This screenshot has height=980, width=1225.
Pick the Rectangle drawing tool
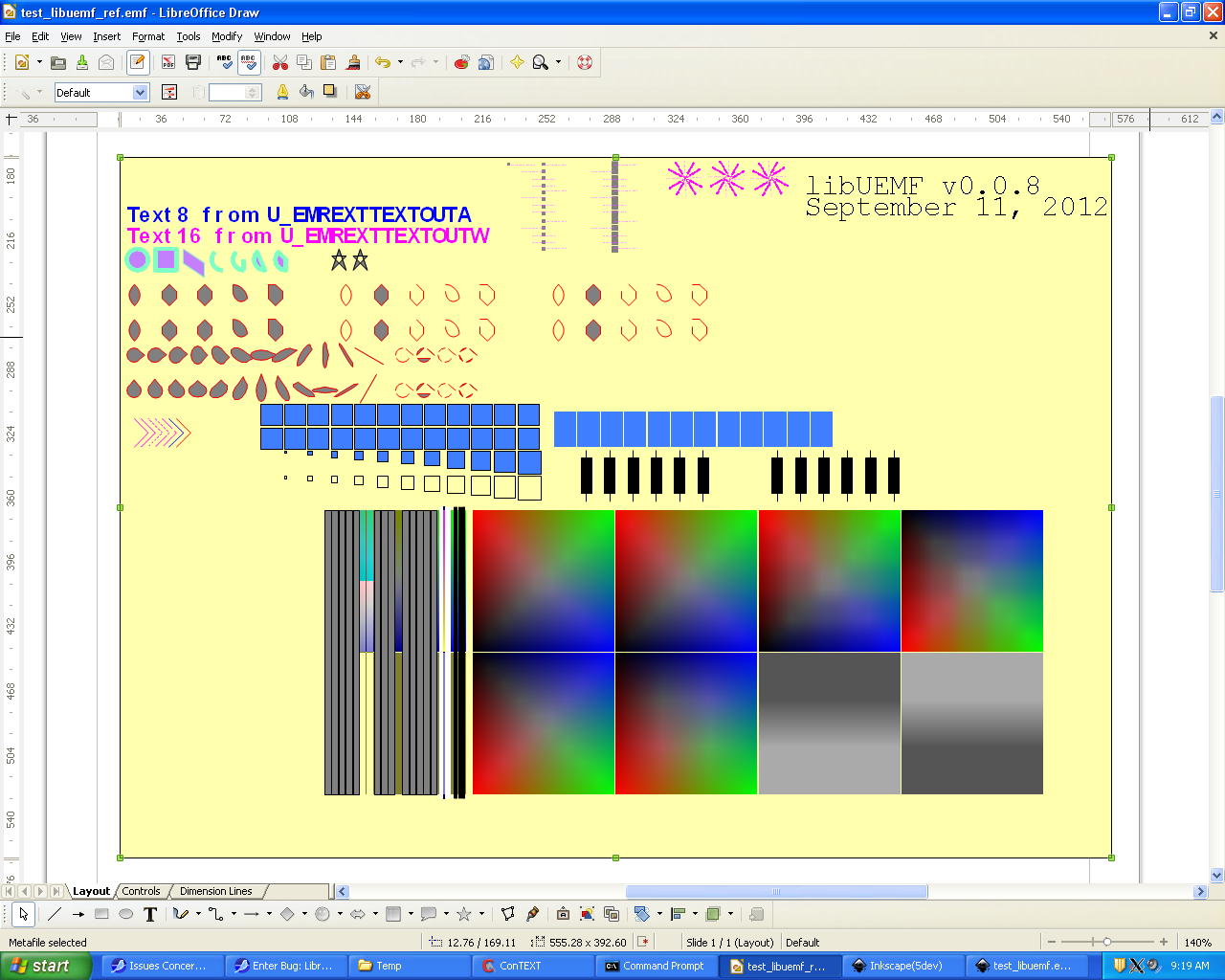tap(101, 914)
